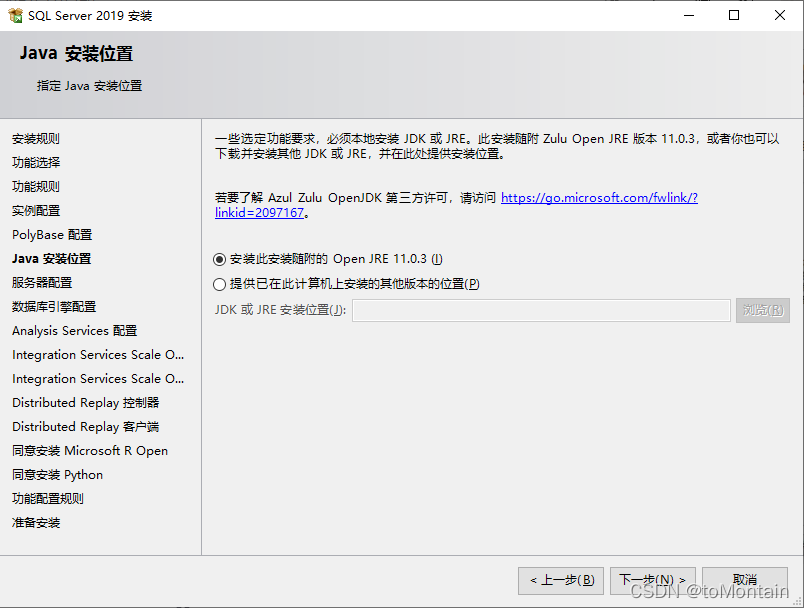Minimize the SQL Server 2019 setup window
804x608 pixels.
click(689, 15)
